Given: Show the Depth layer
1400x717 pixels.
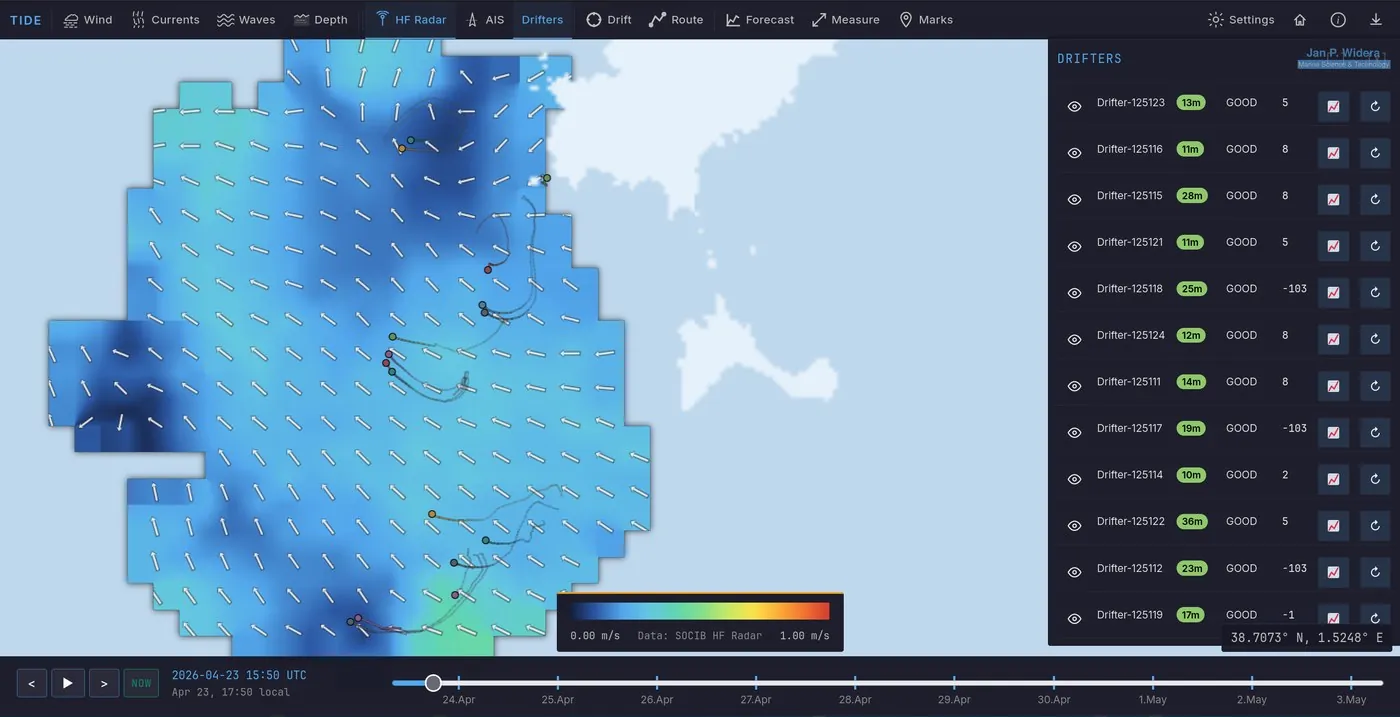Looking at the screenshot, I should pos(321,19).
